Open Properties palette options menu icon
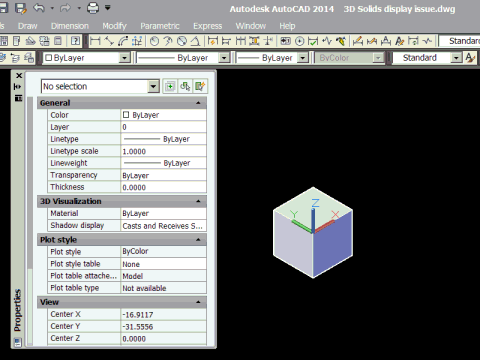This screenshot has height=360, width=480. [x=18, y=98]
